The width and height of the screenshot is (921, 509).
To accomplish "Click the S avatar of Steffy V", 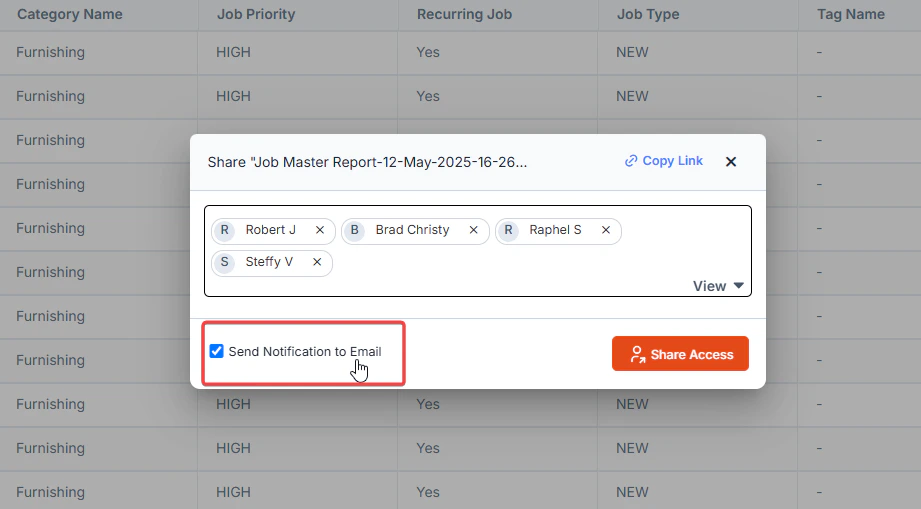I will [224, 262].
